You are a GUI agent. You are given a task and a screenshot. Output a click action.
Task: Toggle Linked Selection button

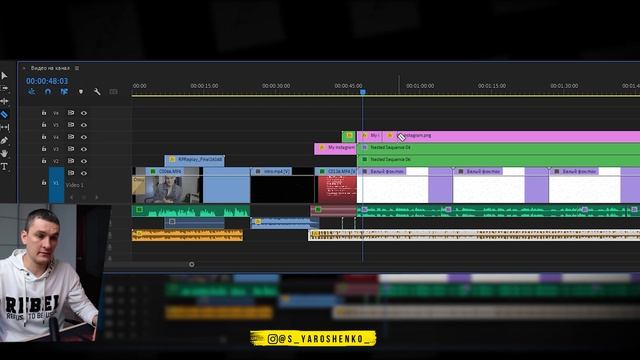tap(64, 92)
